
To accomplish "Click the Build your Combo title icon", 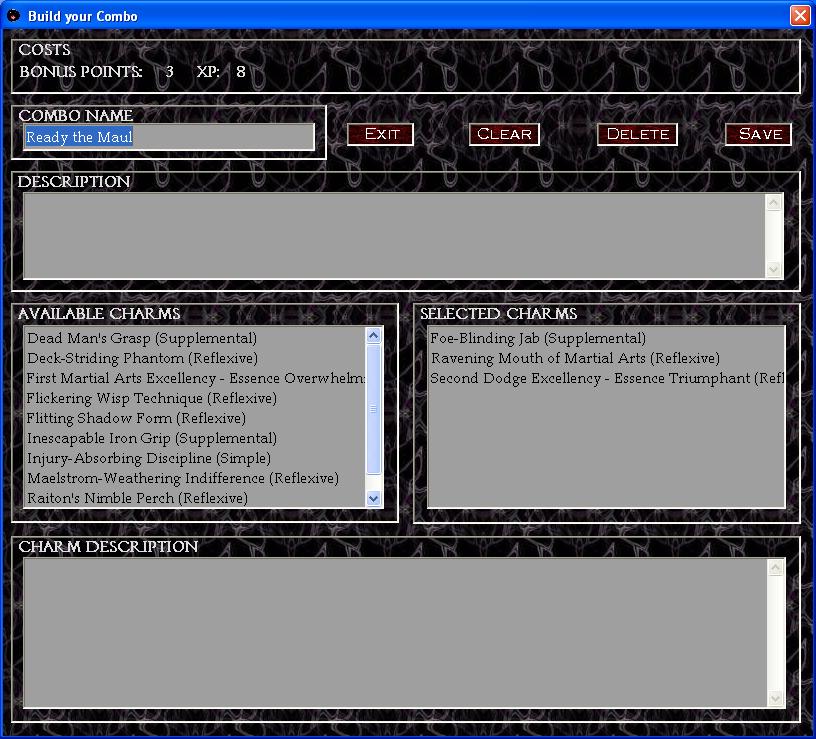I will (x=14, y=16).
